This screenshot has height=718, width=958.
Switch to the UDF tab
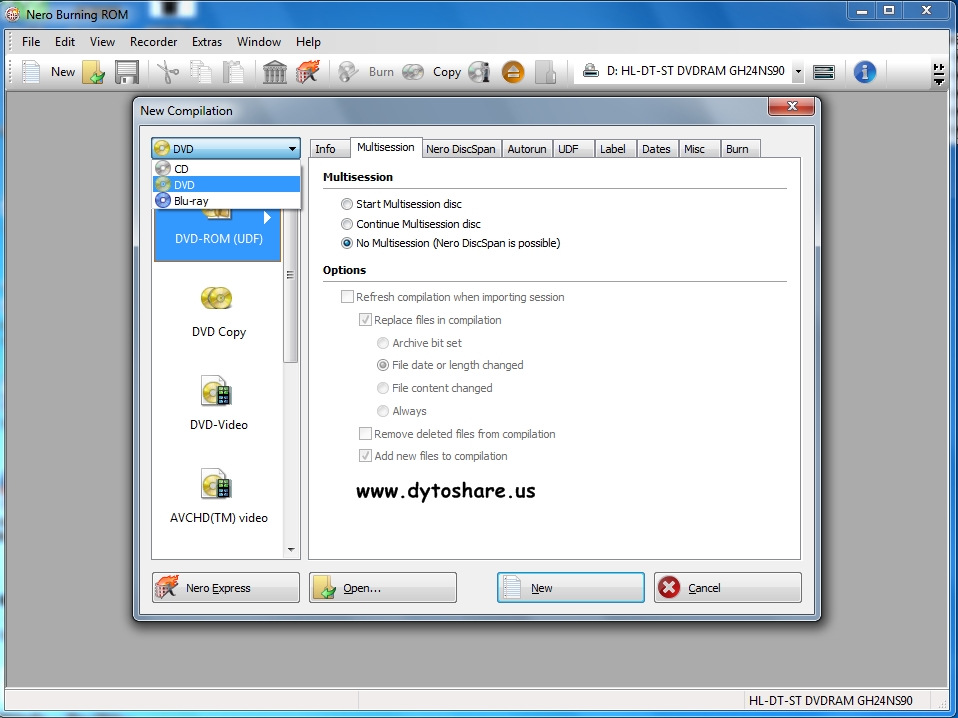[x=574, y=149]
